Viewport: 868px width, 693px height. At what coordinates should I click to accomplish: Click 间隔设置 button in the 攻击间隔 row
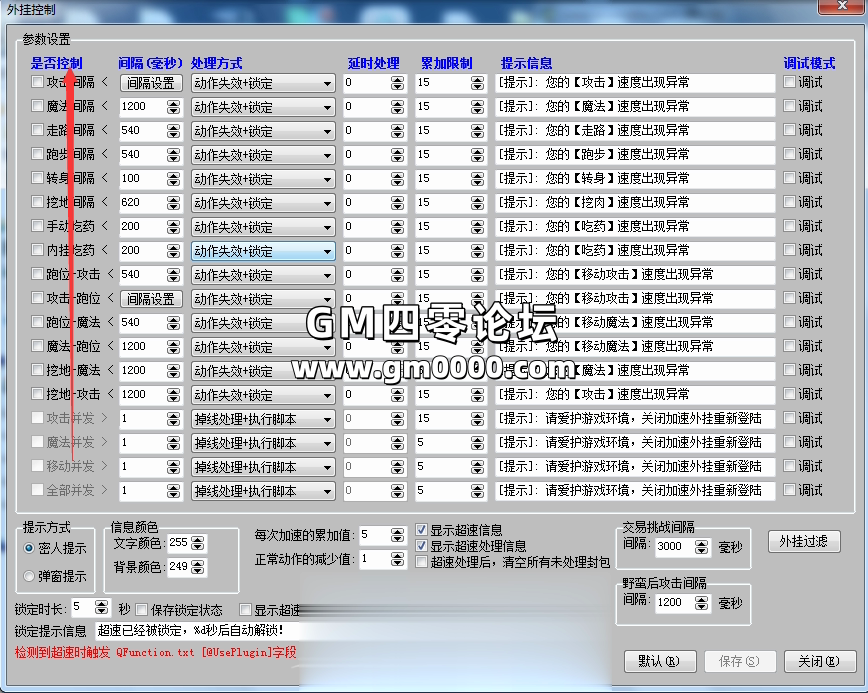coord(151,83)
